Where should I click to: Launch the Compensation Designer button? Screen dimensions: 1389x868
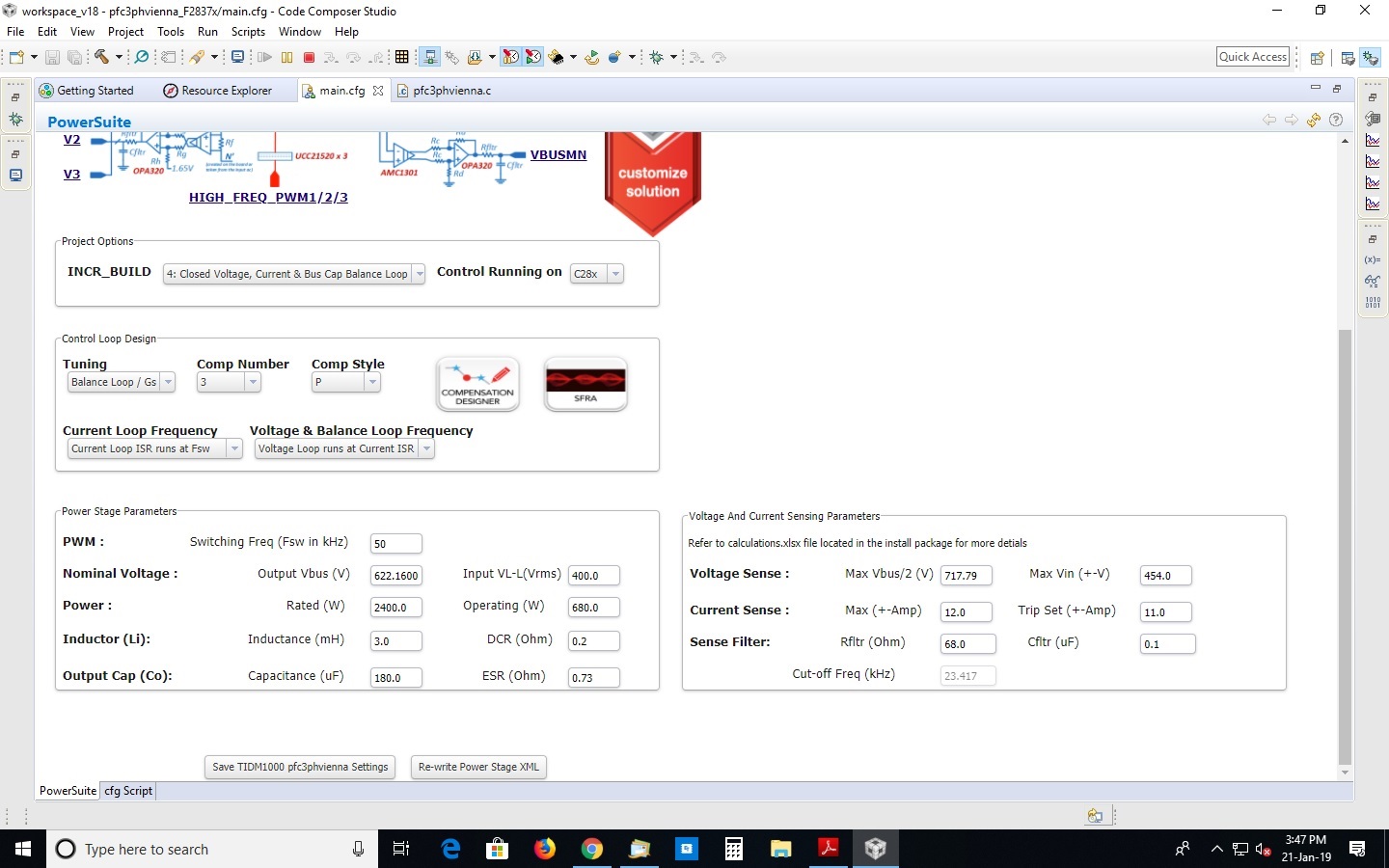(x=477, y=384)
